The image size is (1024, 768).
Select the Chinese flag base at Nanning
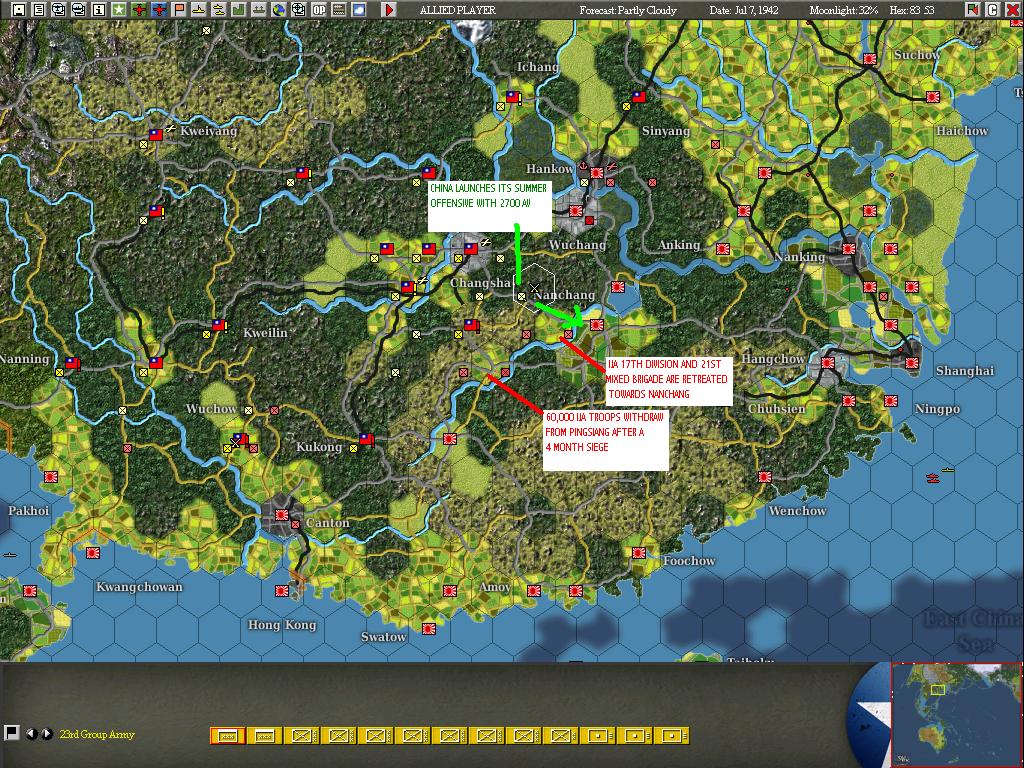tap(71, 363)
